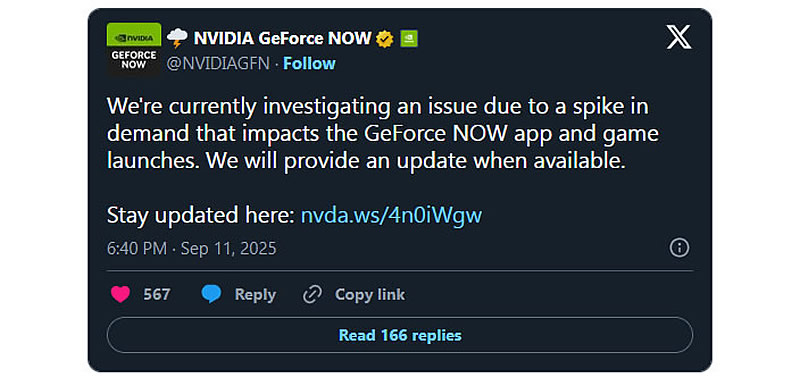The image size is (800, 386).
Task: Click the green NVIDIA affiliate badge
Action: 409,39
